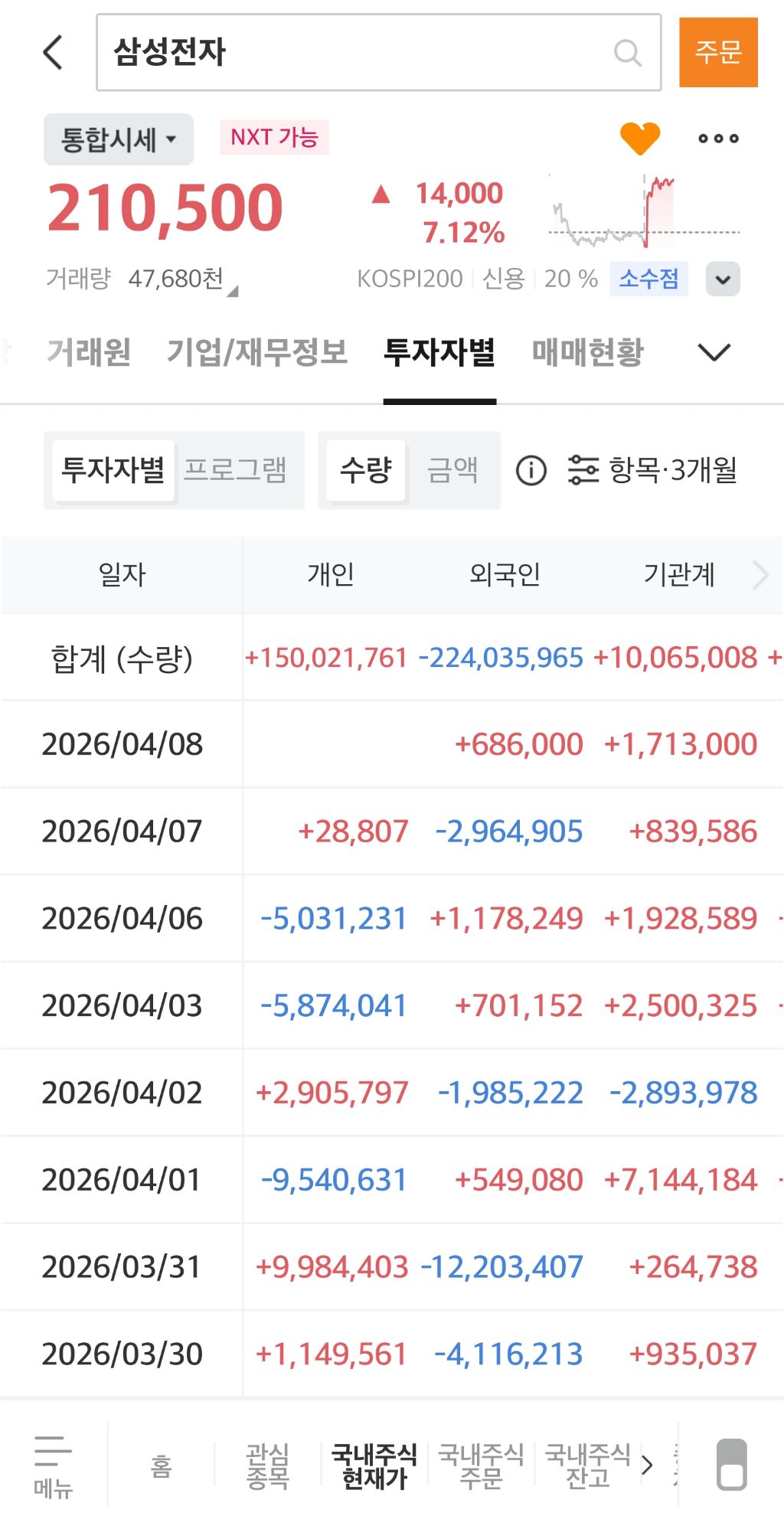This screenshot has height=1529, width=784.
Task: Tap the -224,035,965 foreigner total
Action: coord(501,658)
